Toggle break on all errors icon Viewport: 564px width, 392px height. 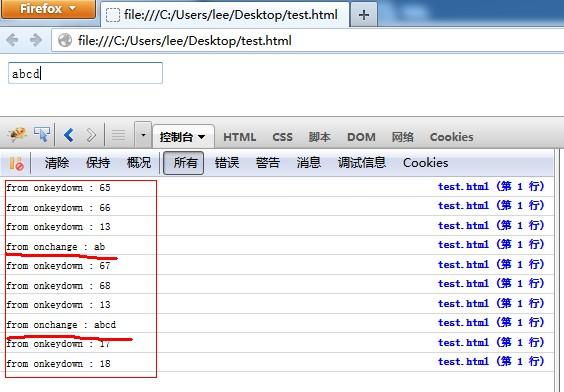[x=17, y=163]
